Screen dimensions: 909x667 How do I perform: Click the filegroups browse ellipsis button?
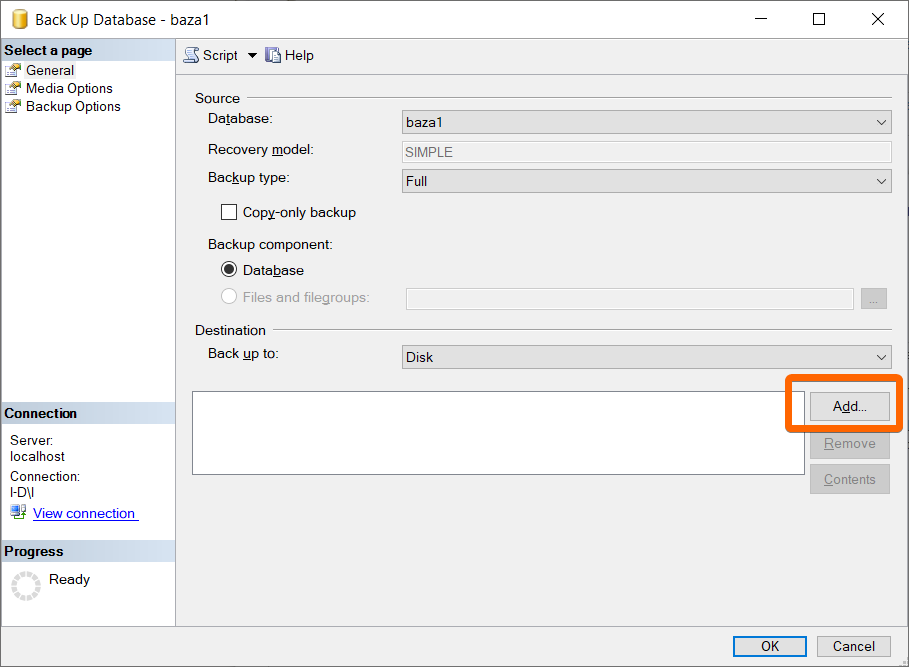(x=874, y=298)
